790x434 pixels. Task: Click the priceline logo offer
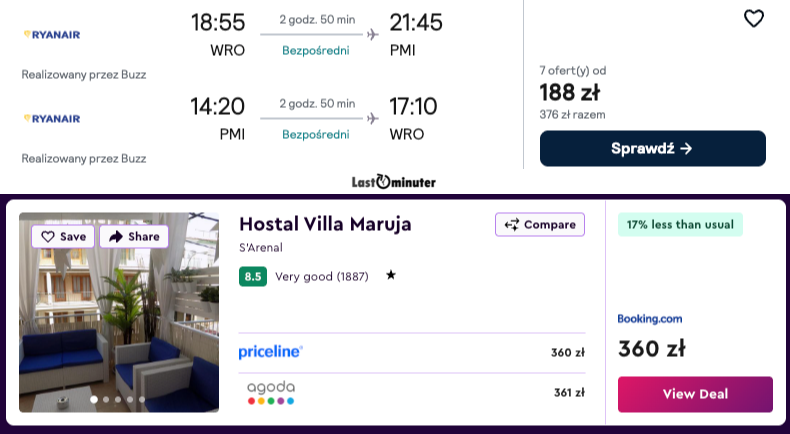[271, 352]
